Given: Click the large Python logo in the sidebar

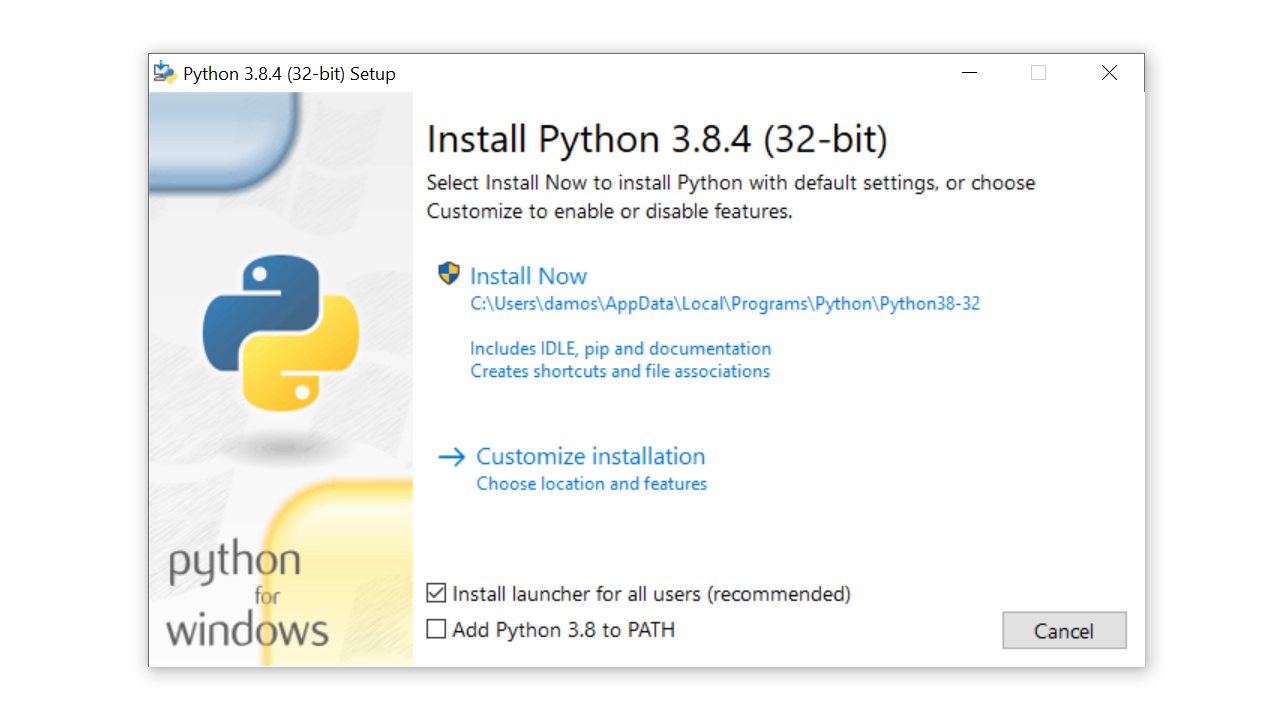Looking at the screenshot, I should [281, 333].
